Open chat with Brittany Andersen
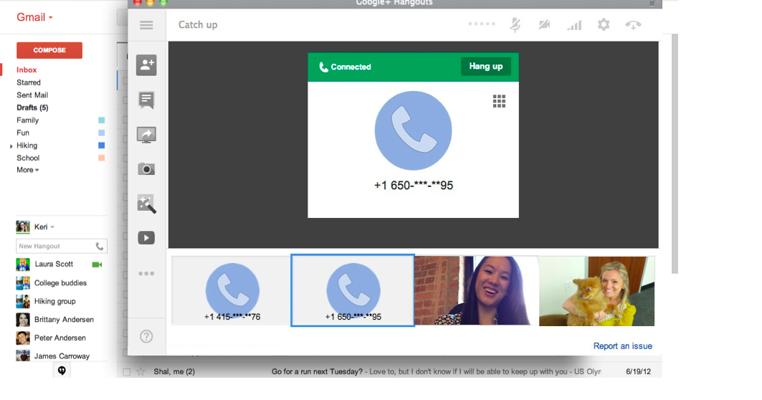Viewport: 762px width, 400px height. pos(64,320)
